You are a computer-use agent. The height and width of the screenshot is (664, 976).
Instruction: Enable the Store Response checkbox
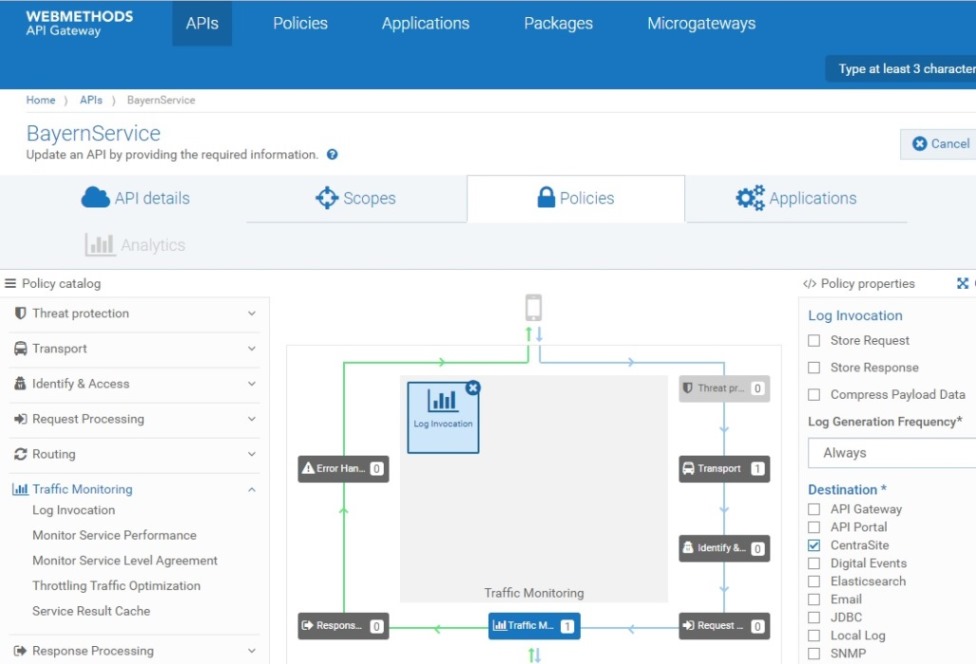814,368
